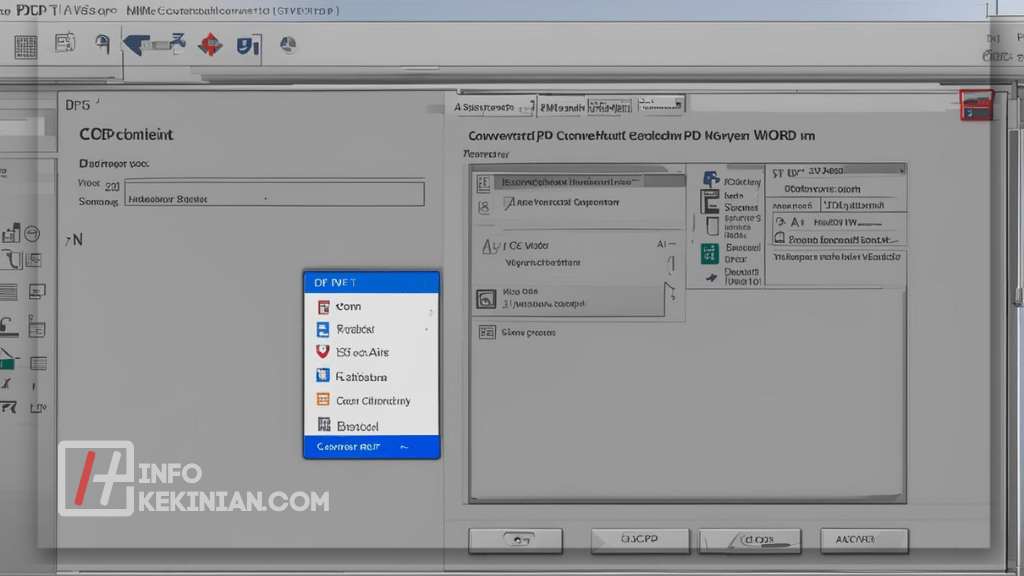Image resolution: width=1024 pixels, height=576 pixels.
Task: Click the Conmser RGIT bar at the popup bottom
Action: coord(370,447)
